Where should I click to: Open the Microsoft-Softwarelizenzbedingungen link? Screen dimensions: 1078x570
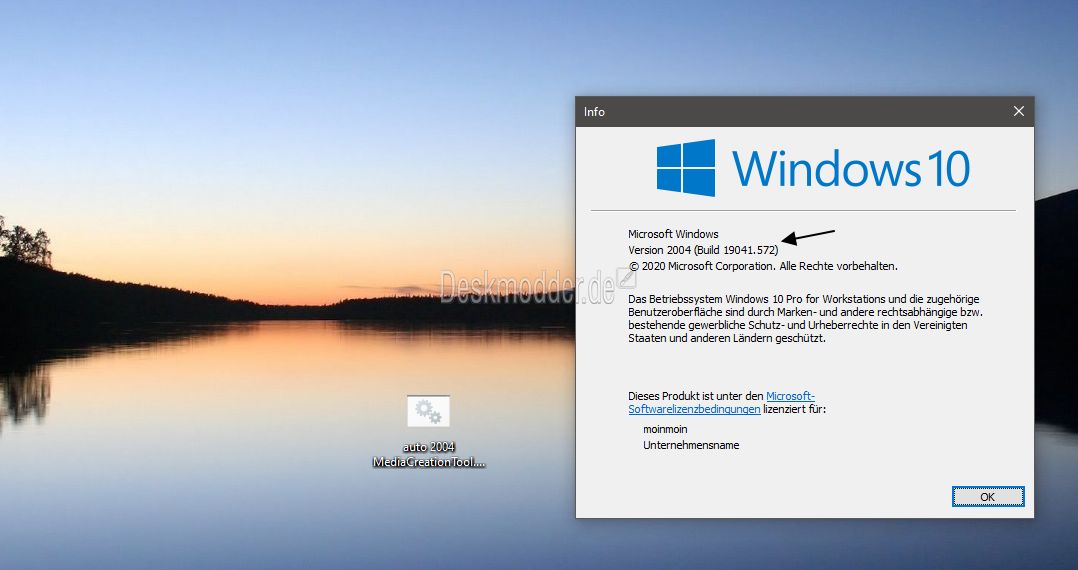click(x=721, y=402)
